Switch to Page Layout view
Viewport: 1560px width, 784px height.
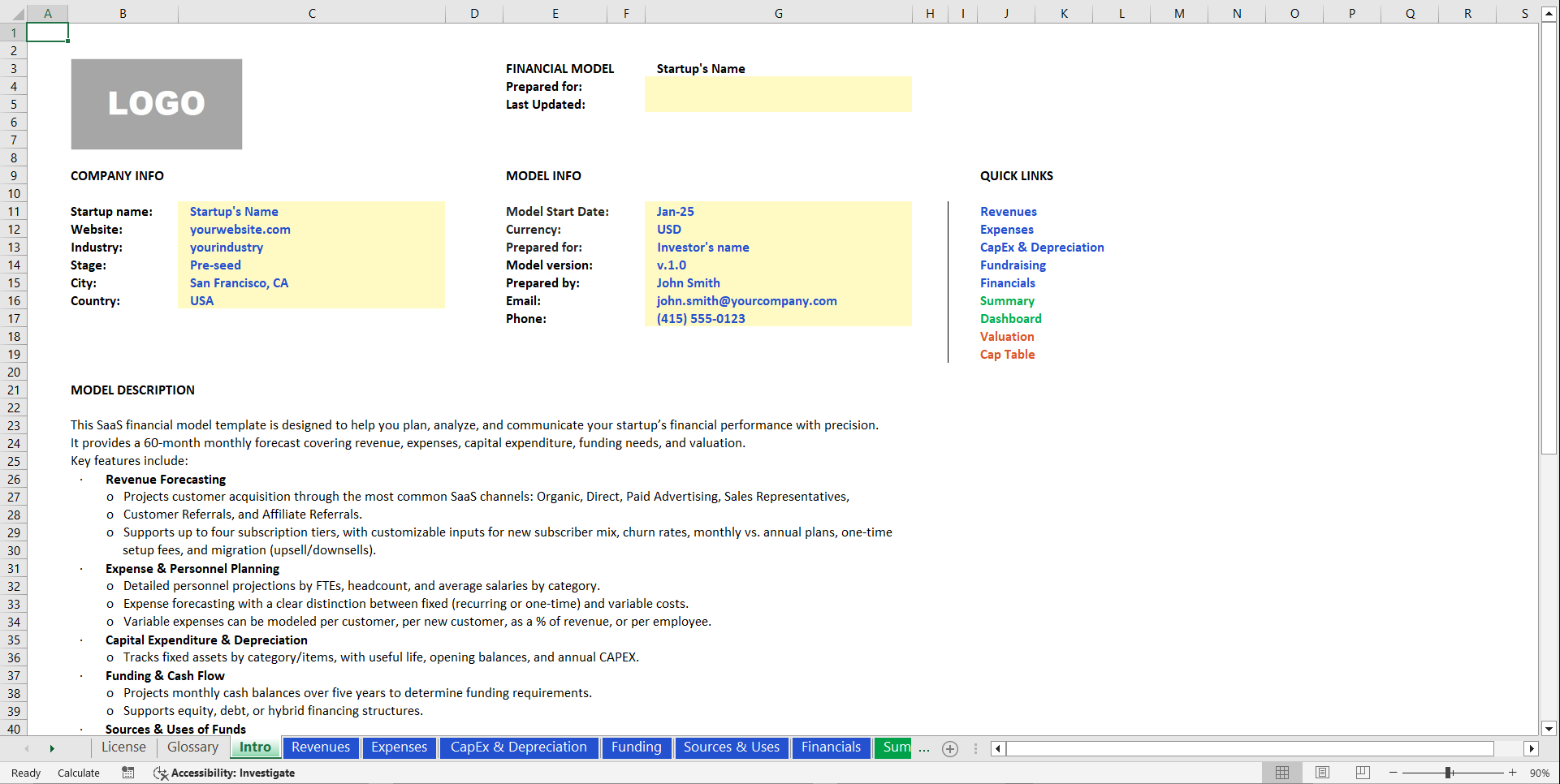tap(1322, 773)
